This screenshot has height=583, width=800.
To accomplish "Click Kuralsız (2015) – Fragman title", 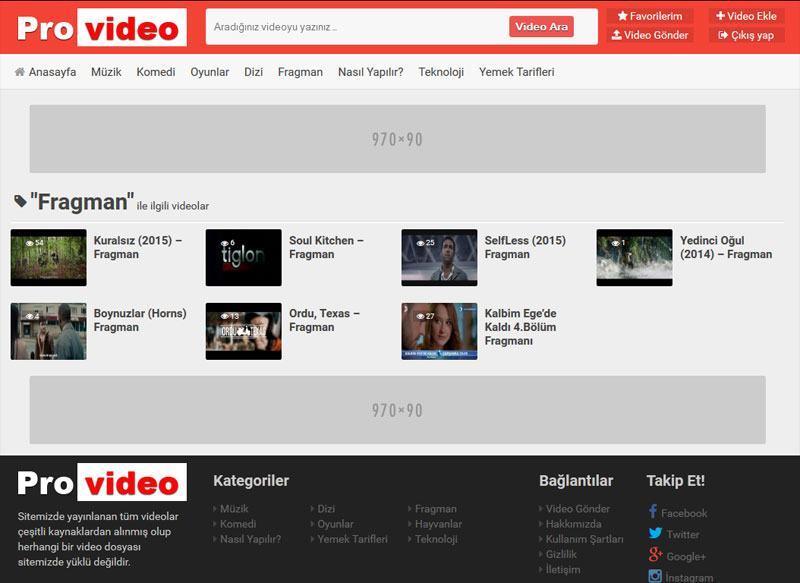I will (x=138, y=247).
